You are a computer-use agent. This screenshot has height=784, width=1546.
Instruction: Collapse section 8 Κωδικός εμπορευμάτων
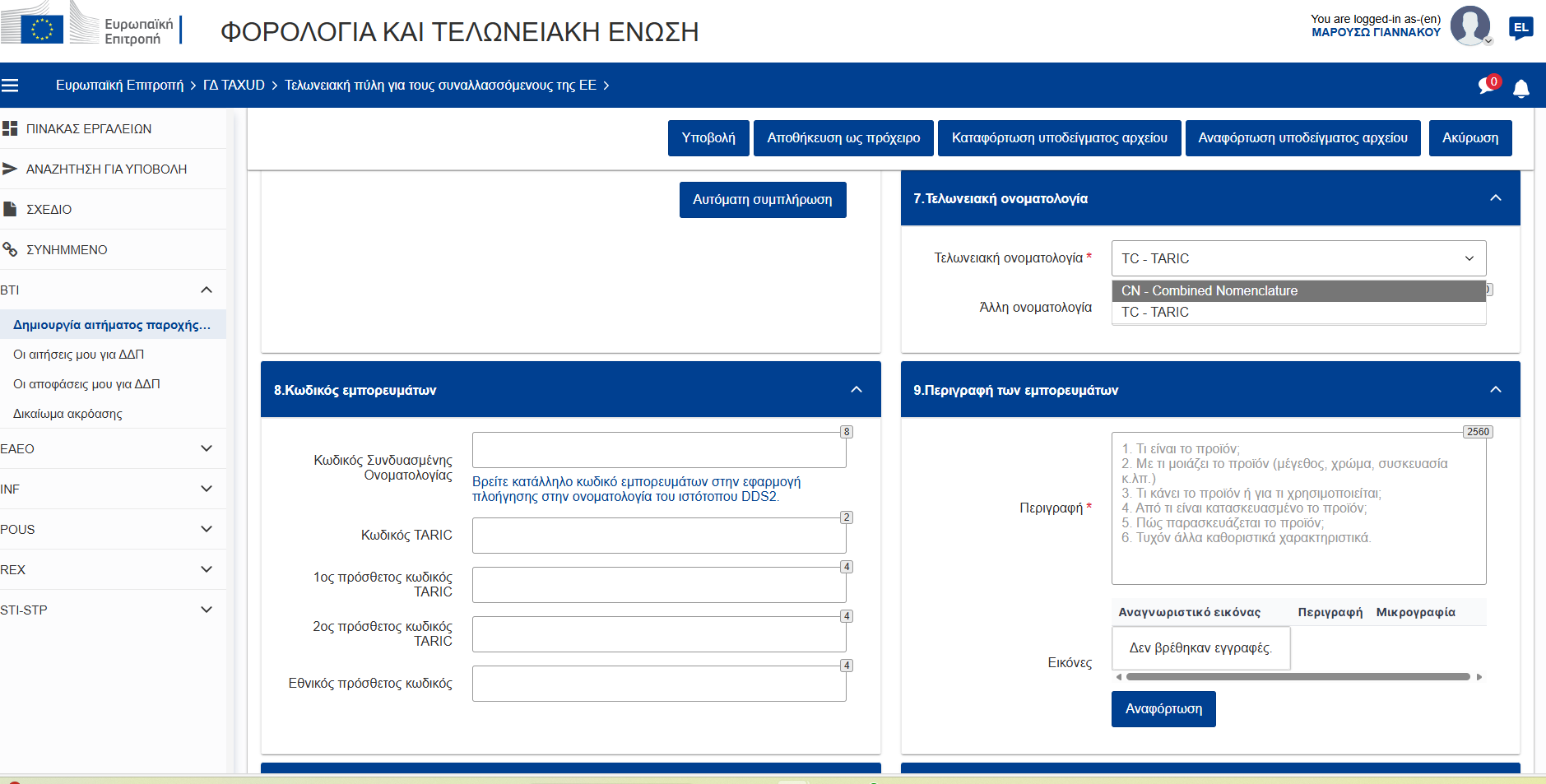pyautogui.click(x=856, y=390)
